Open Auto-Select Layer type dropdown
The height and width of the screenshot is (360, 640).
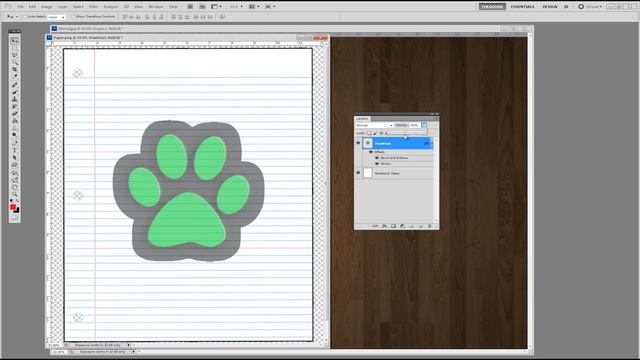click(x=56, y=17)
